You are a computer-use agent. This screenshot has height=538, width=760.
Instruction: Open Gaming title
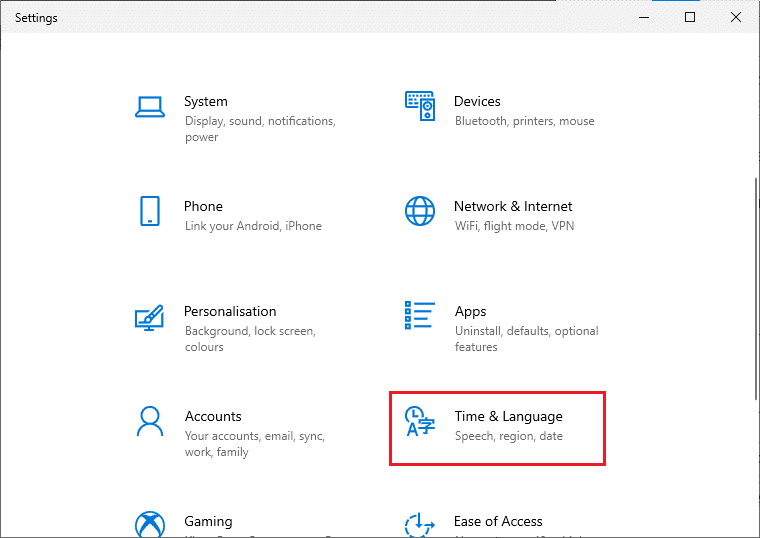(x=208, y=522)
